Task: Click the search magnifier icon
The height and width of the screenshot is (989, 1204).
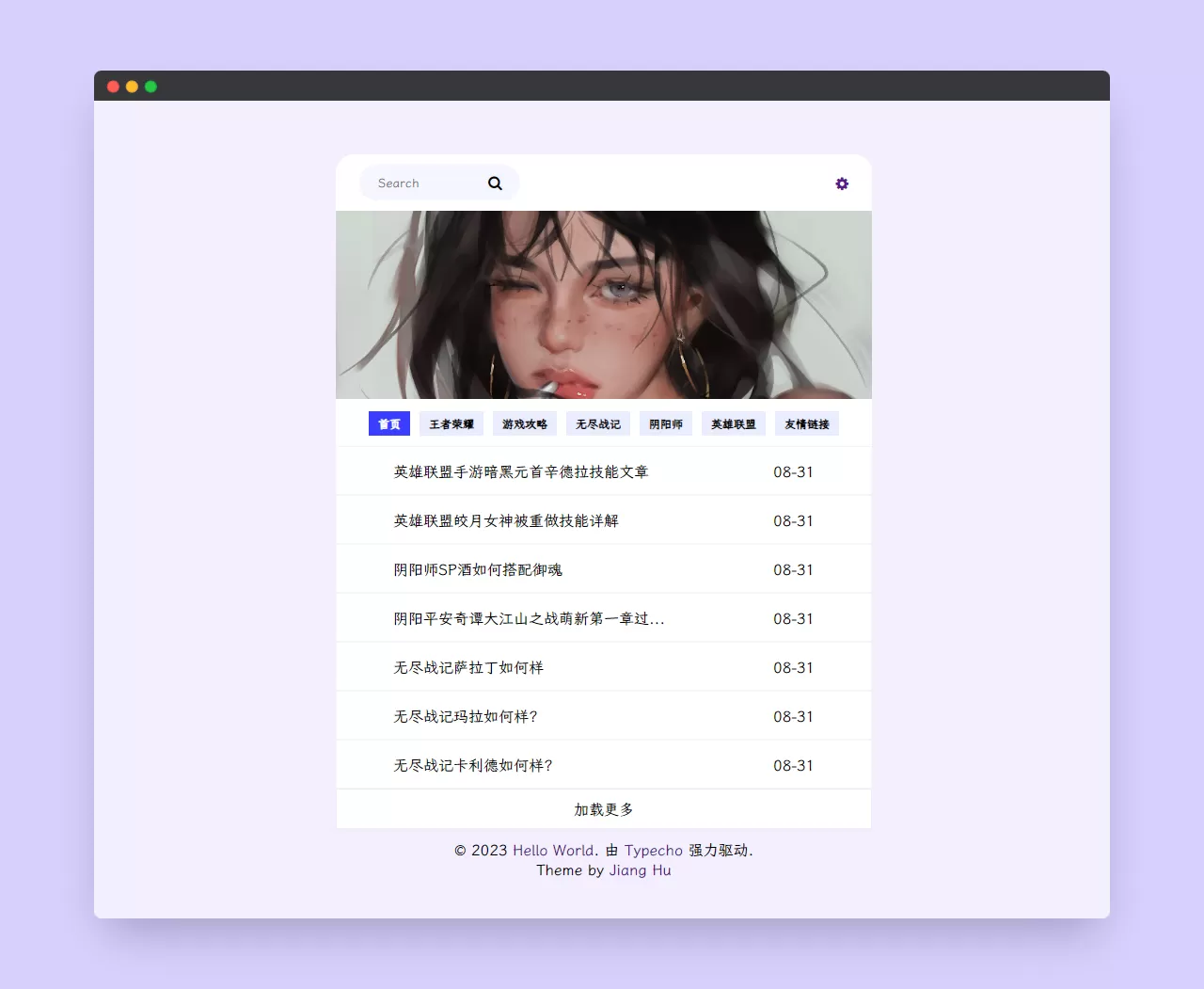Action: [x=495, y=183]
